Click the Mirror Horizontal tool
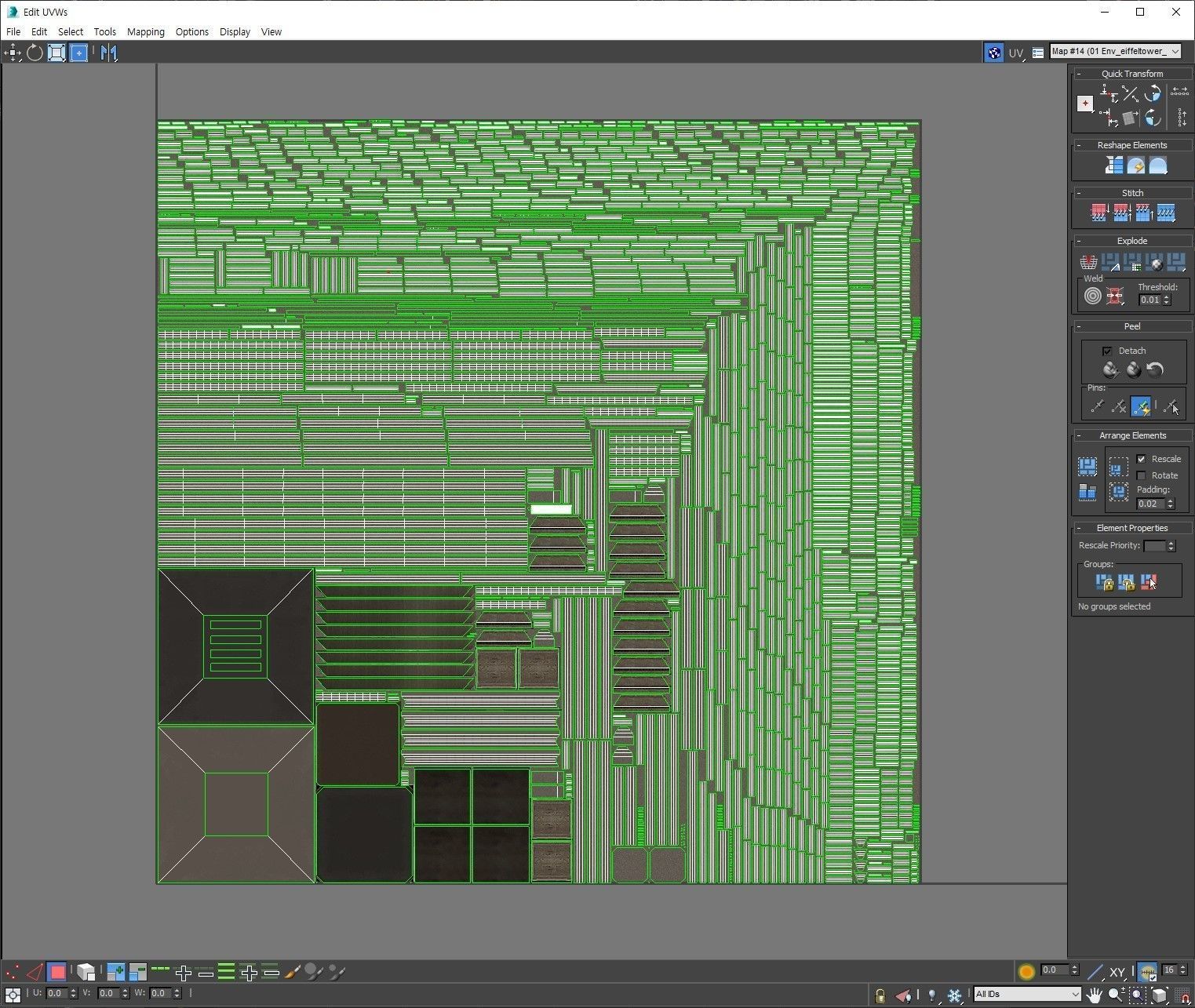This screenshot has width=1195, height=1008. pyautogui.click(x=108, y=53)
